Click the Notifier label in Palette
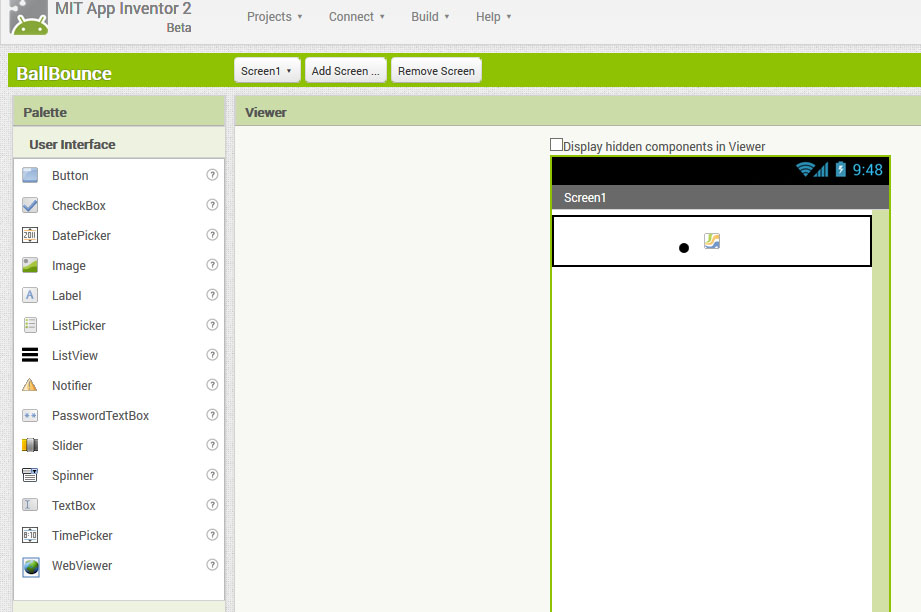This screenshot has width=921, height=612. click(72, 385)
